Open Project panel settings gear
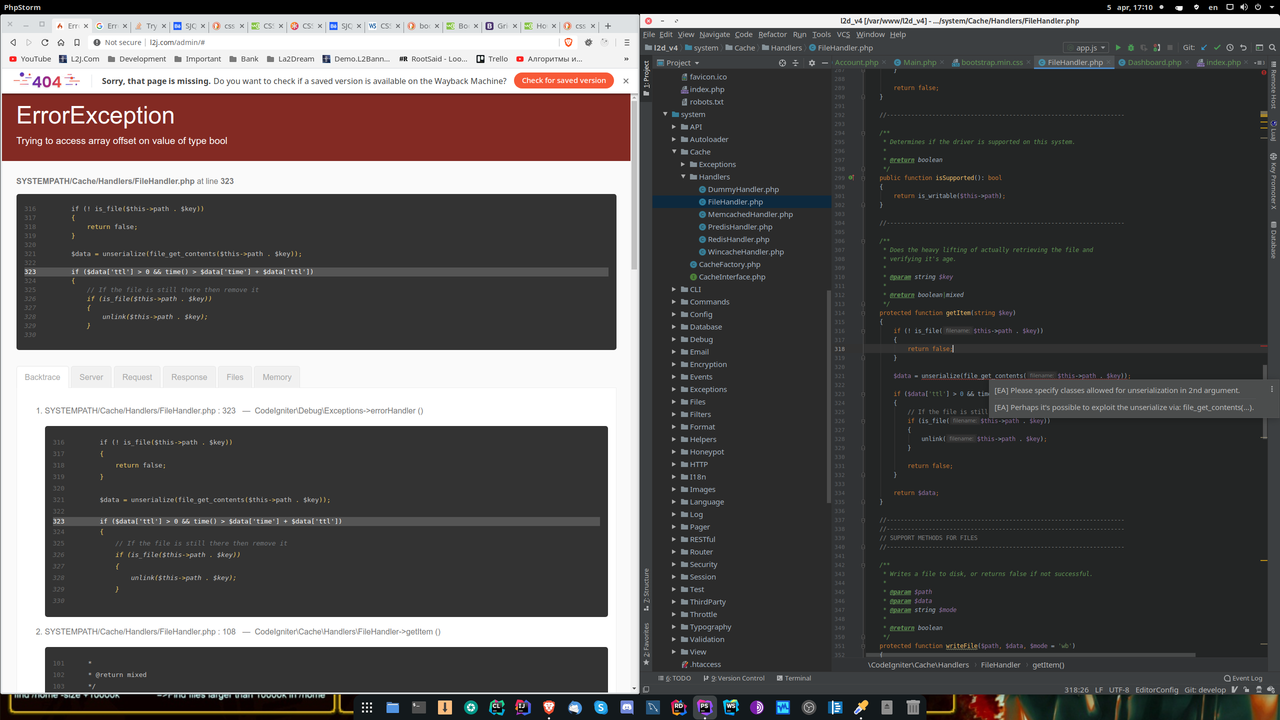 [x=812, y=63]
